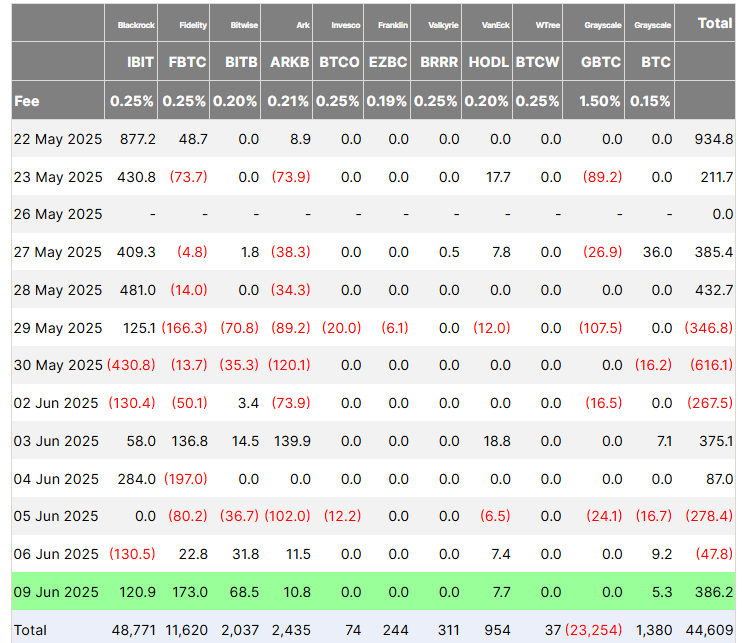The image size is (743, 643).
Task: Select the highlighted 09 Jun 2025 row date
Action: (x=56, y=592)
